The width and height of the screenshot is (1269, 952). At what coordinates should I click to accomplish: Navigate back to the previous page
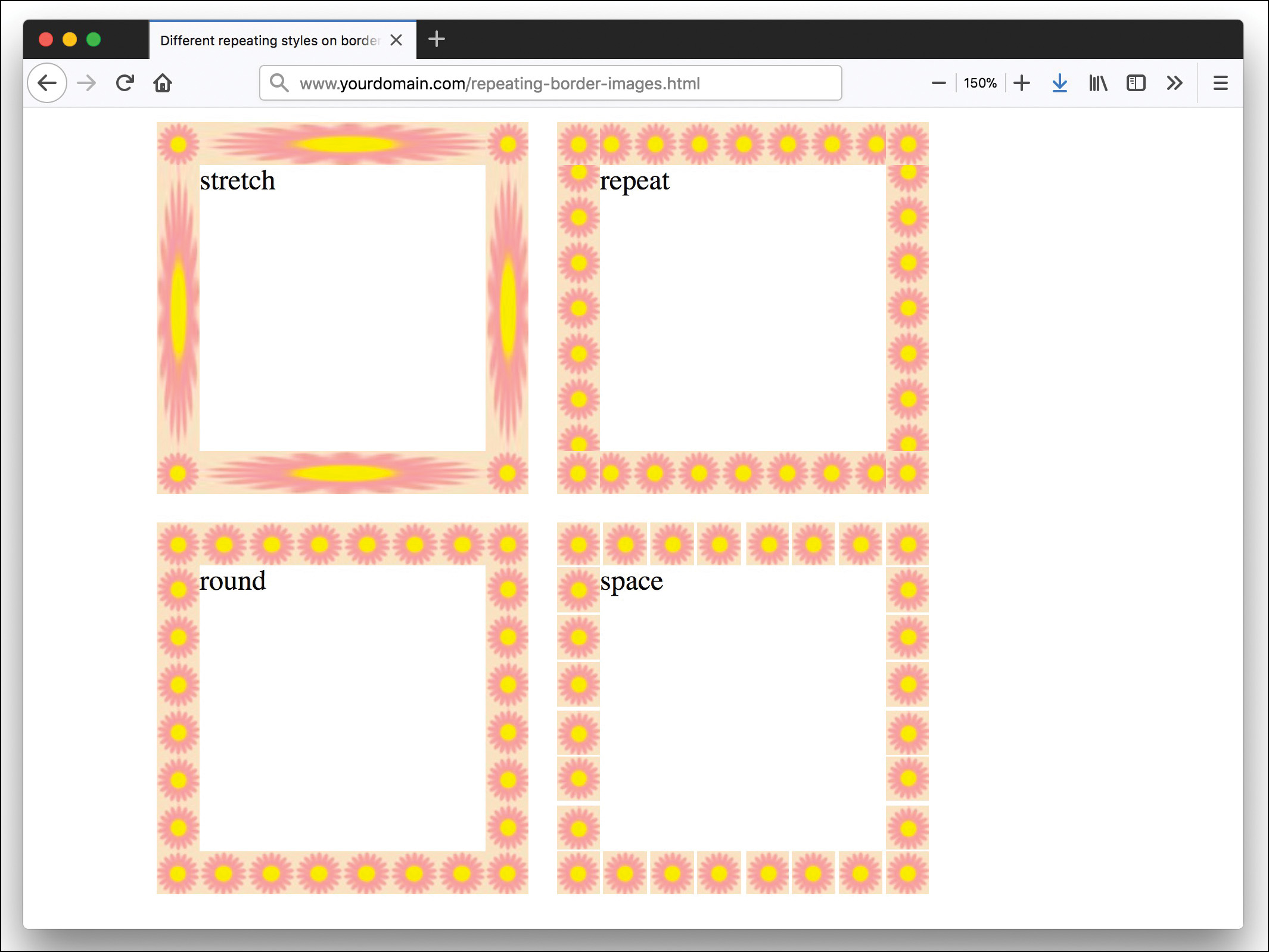tap(46, 83)
